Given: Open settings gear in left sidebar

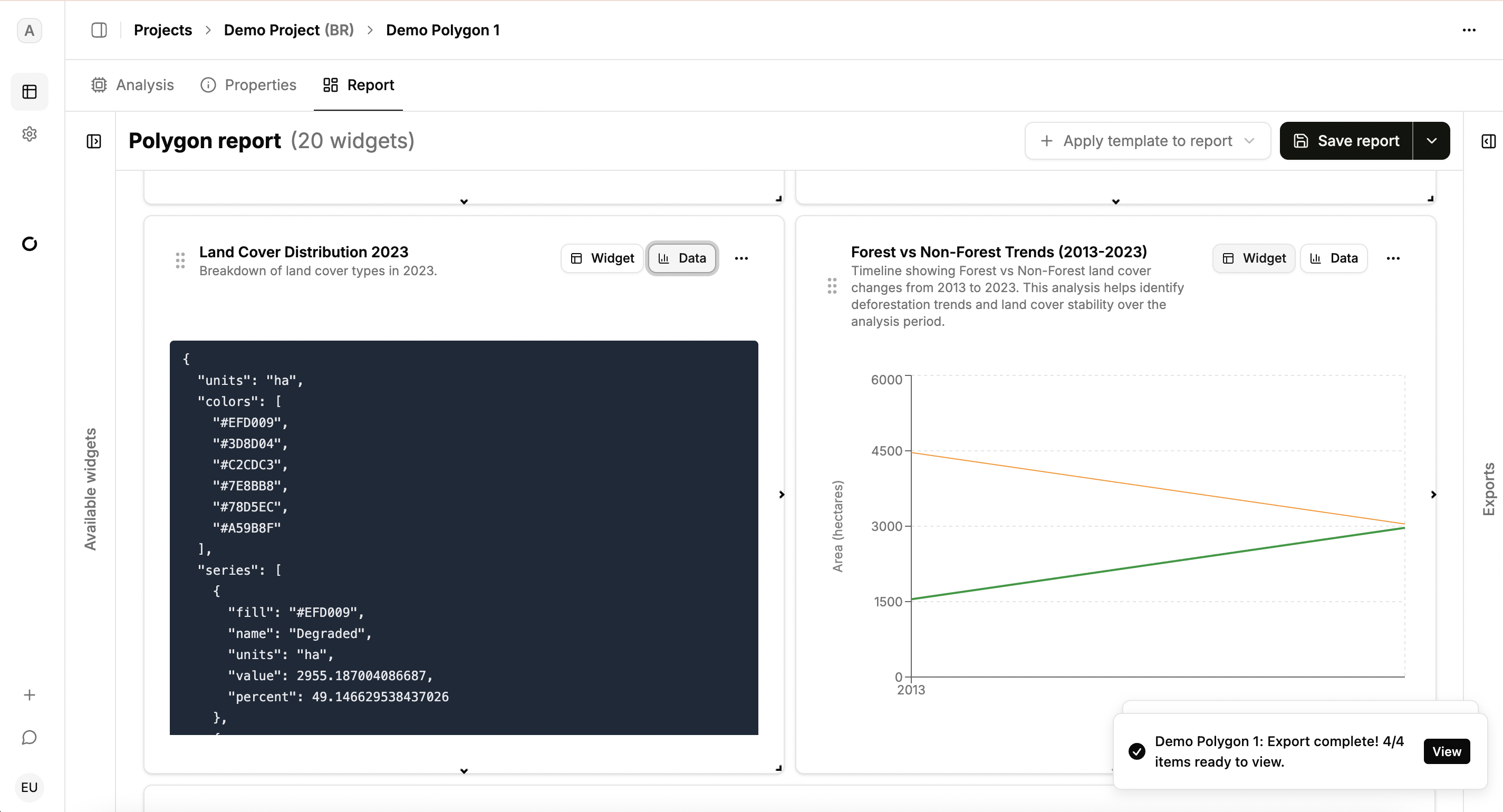Looking at the screenshot, I should [x=29, y=134].
